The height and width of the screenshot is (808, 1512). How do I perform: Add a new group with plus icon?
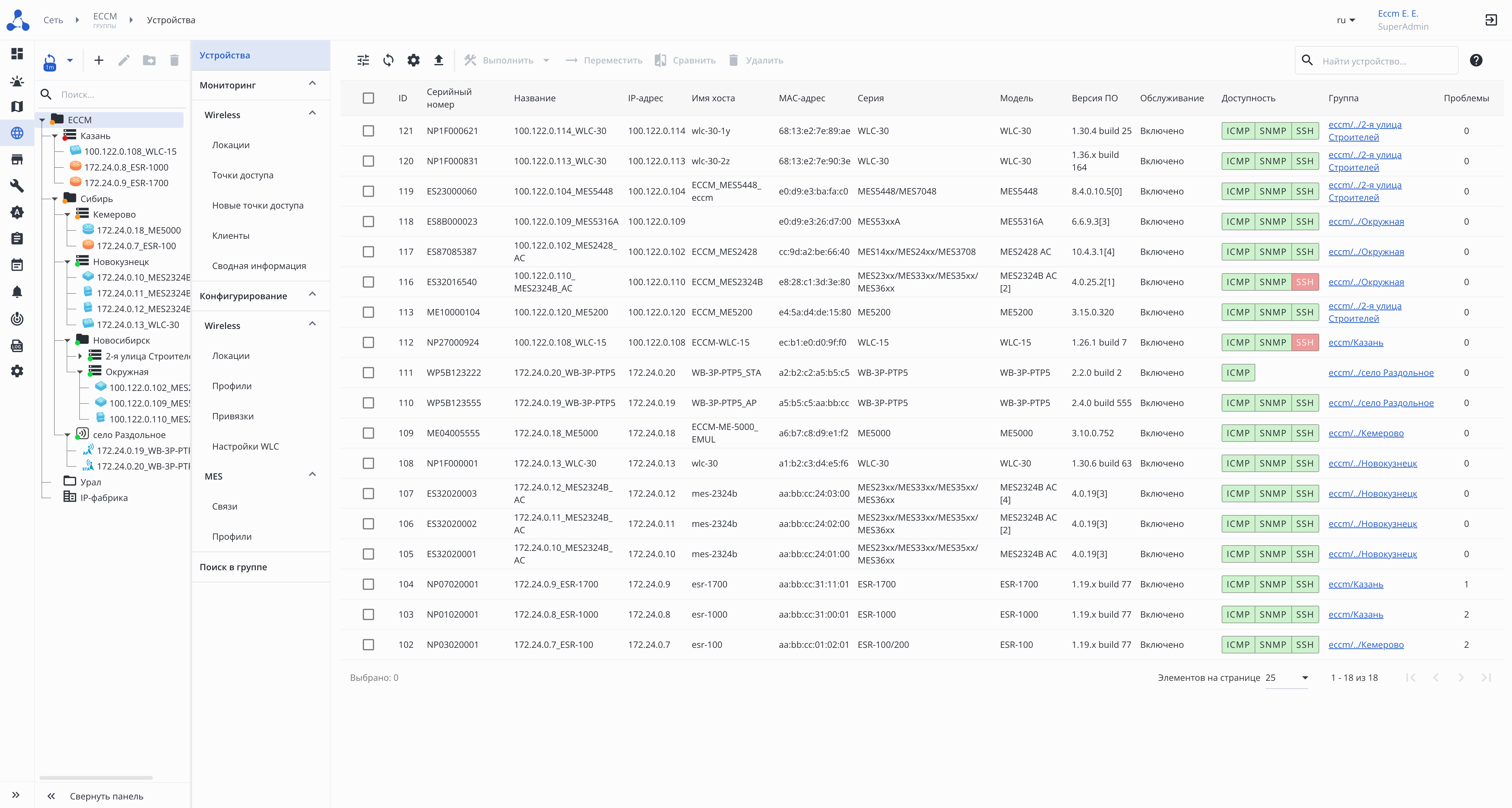point(99,60)
